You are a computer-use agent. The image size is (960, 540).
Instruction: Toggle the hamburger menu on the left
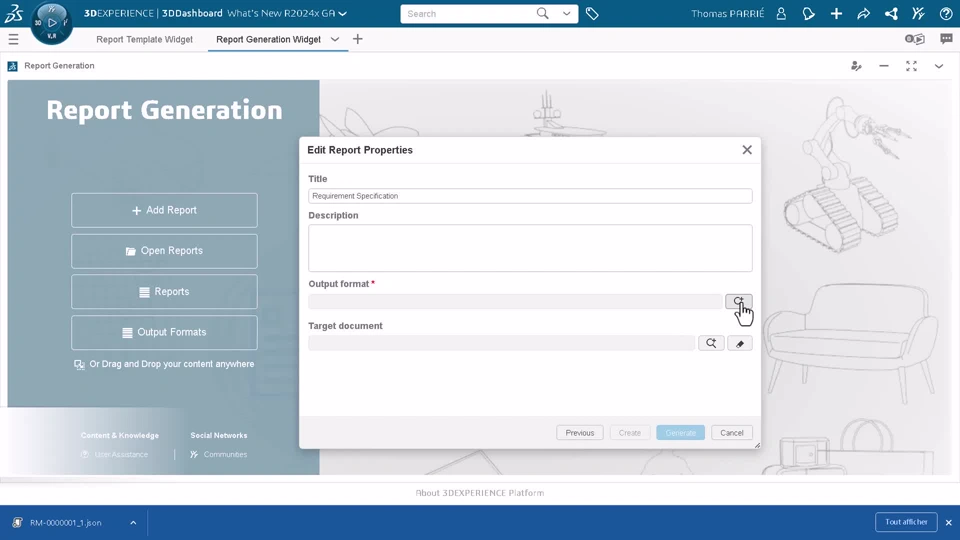pos(13,39)
